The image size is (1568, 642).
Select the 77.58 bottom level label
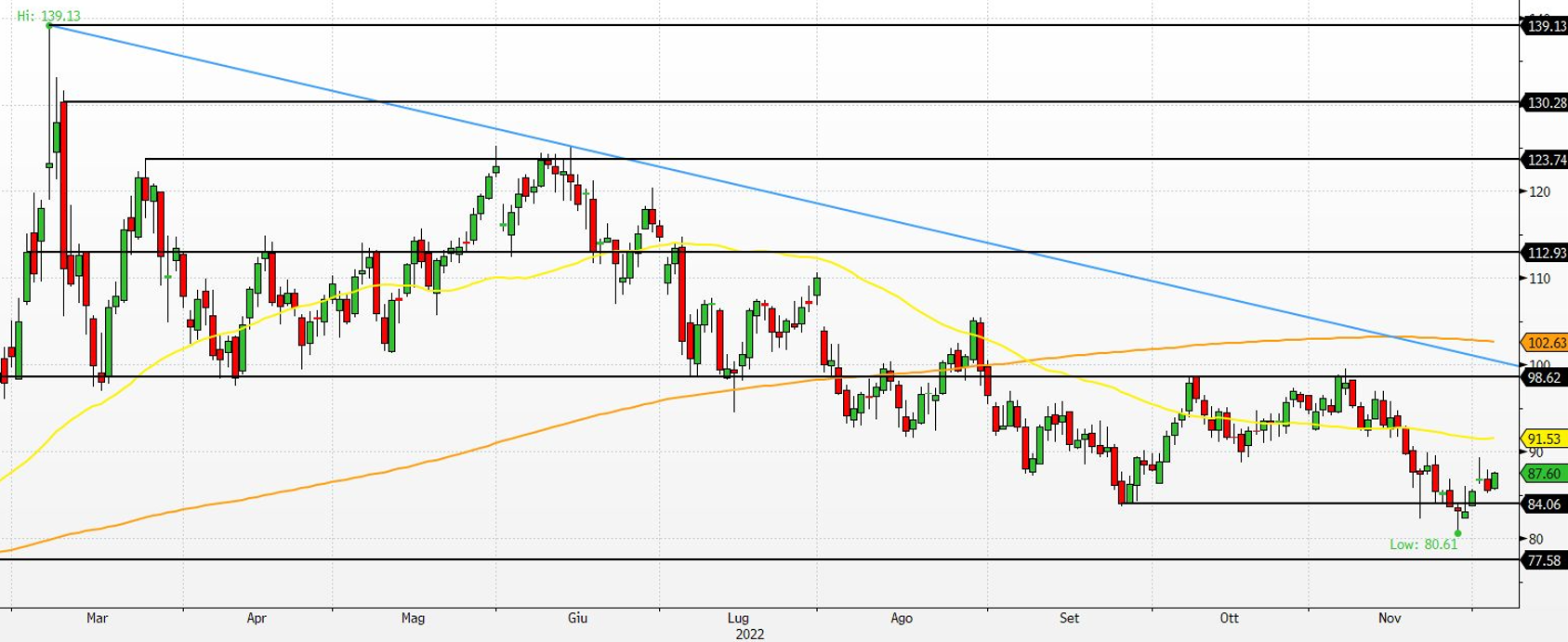point(1543,560)
